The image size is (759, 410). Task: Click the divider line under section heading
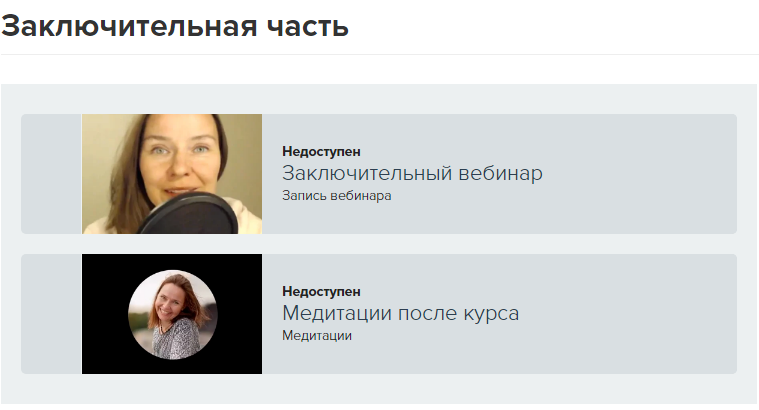click(379, 54)
